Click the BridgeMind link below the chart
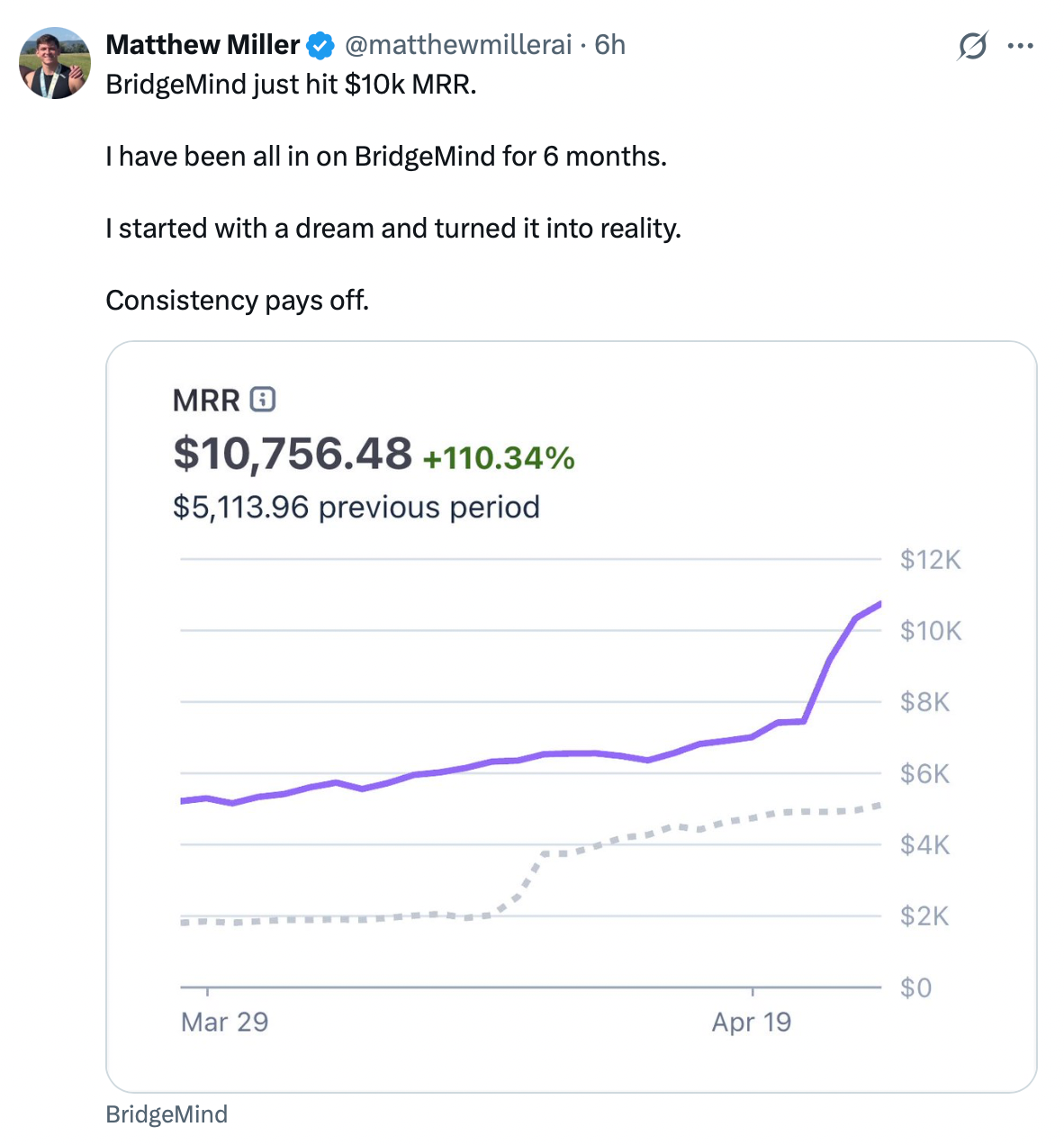This screenshot has height=1145, width=1064. coord(167,1114)
